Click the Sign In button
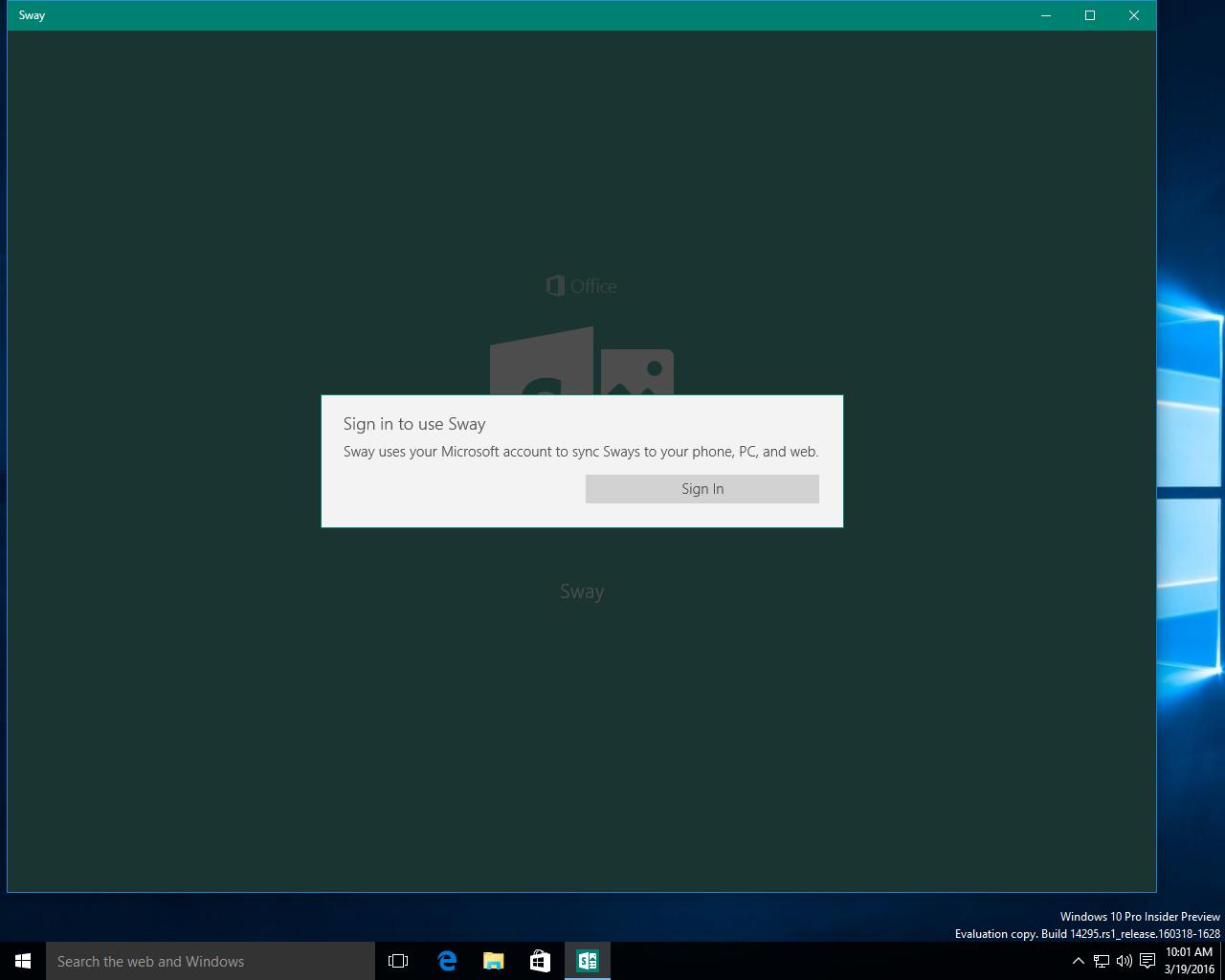 [x=702, y=489]
